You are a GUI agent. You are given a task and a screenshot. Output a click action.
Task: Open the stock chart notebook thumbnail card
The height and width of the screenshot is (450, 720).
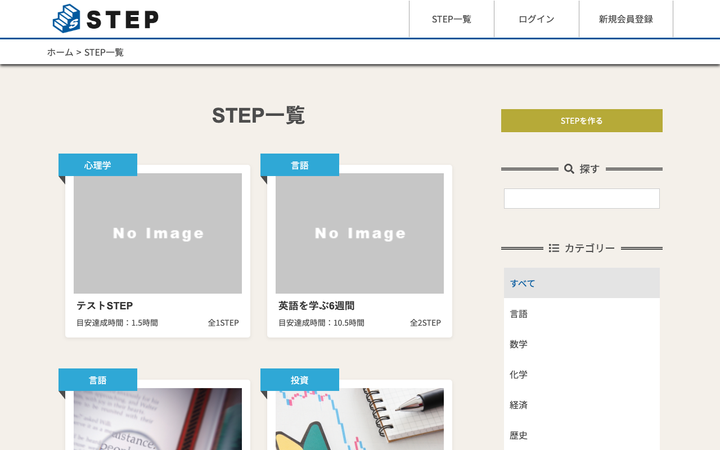click(360, 419)
